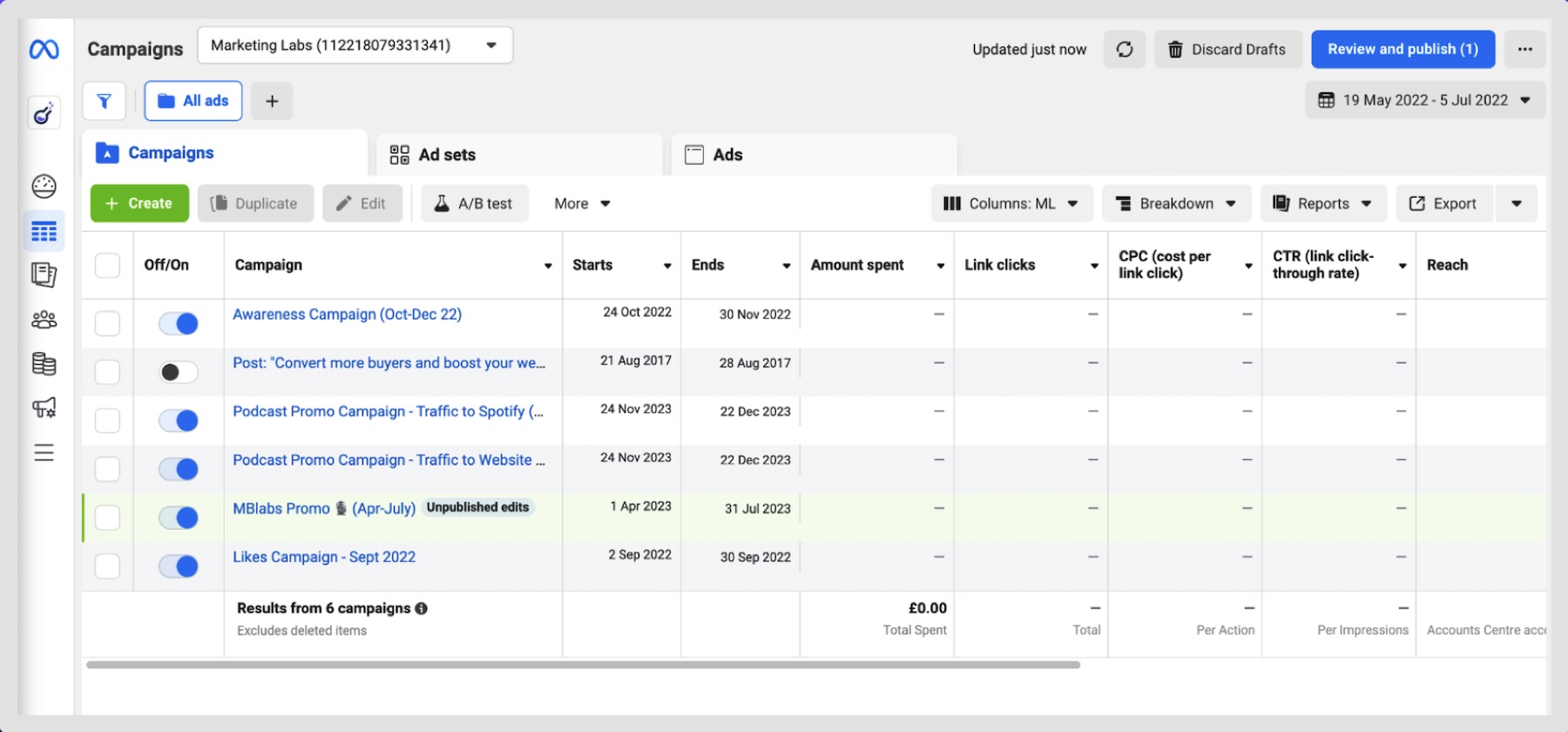The height and width of the screenshot is (732, 1568).
Task: Open the All tools hamburger menu
Action: point(44,453)
